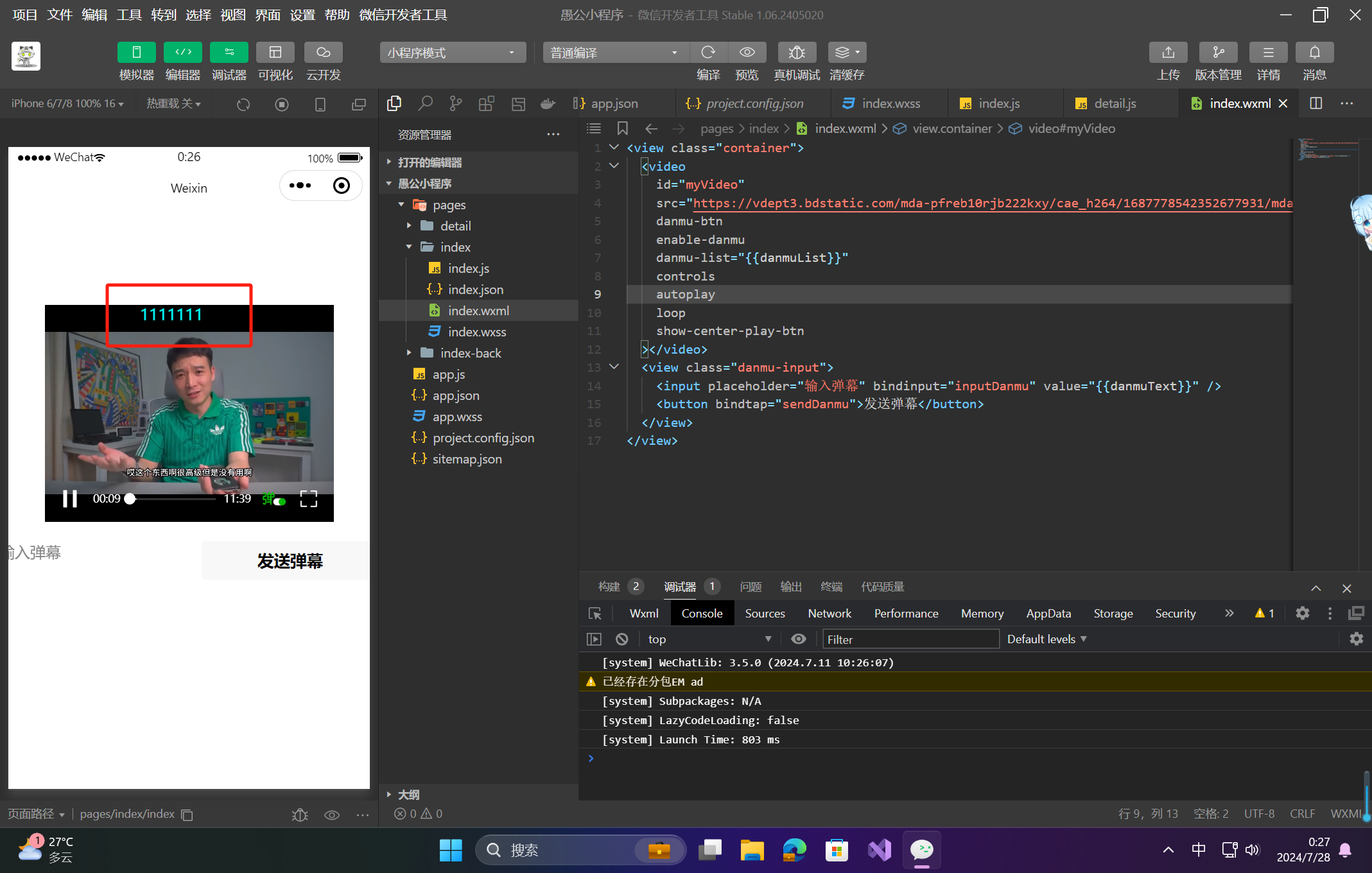
Task: Open the index.js editor tab
Action: 998,103
